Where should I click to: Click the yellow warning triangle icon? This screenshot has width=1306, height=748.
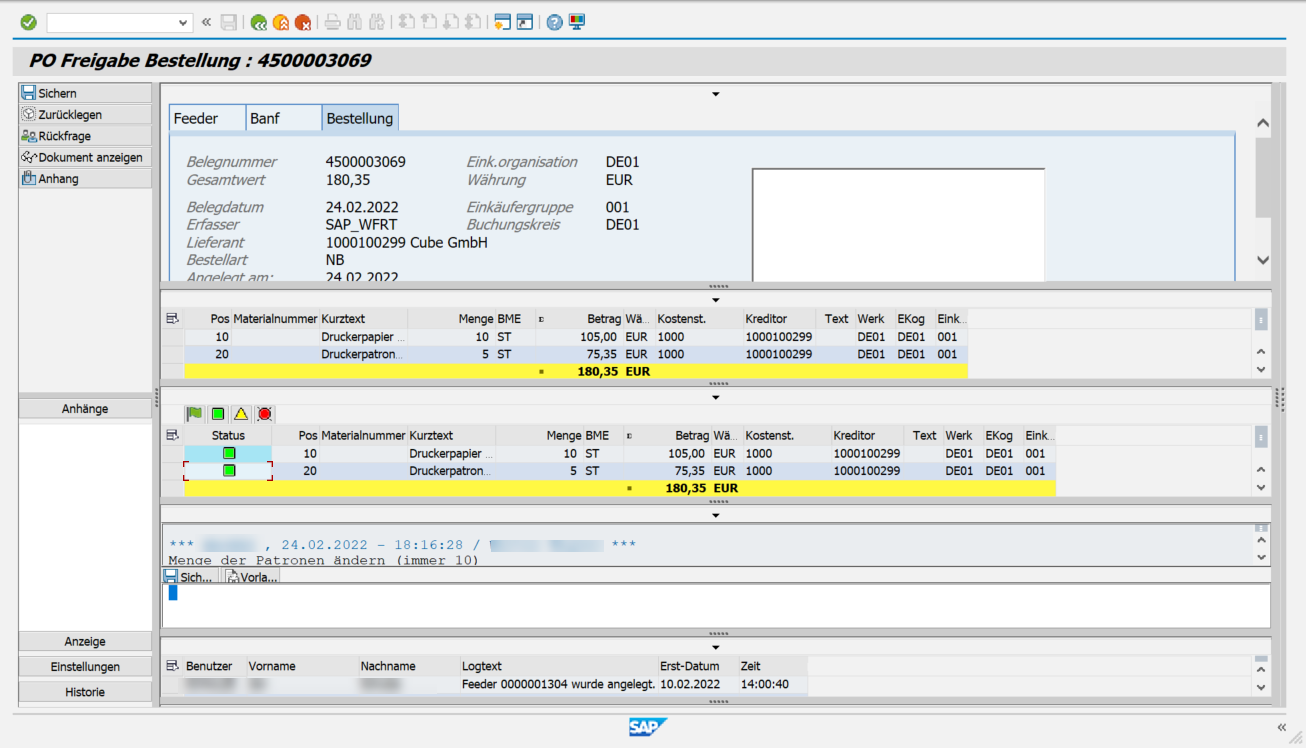(240, 413)
